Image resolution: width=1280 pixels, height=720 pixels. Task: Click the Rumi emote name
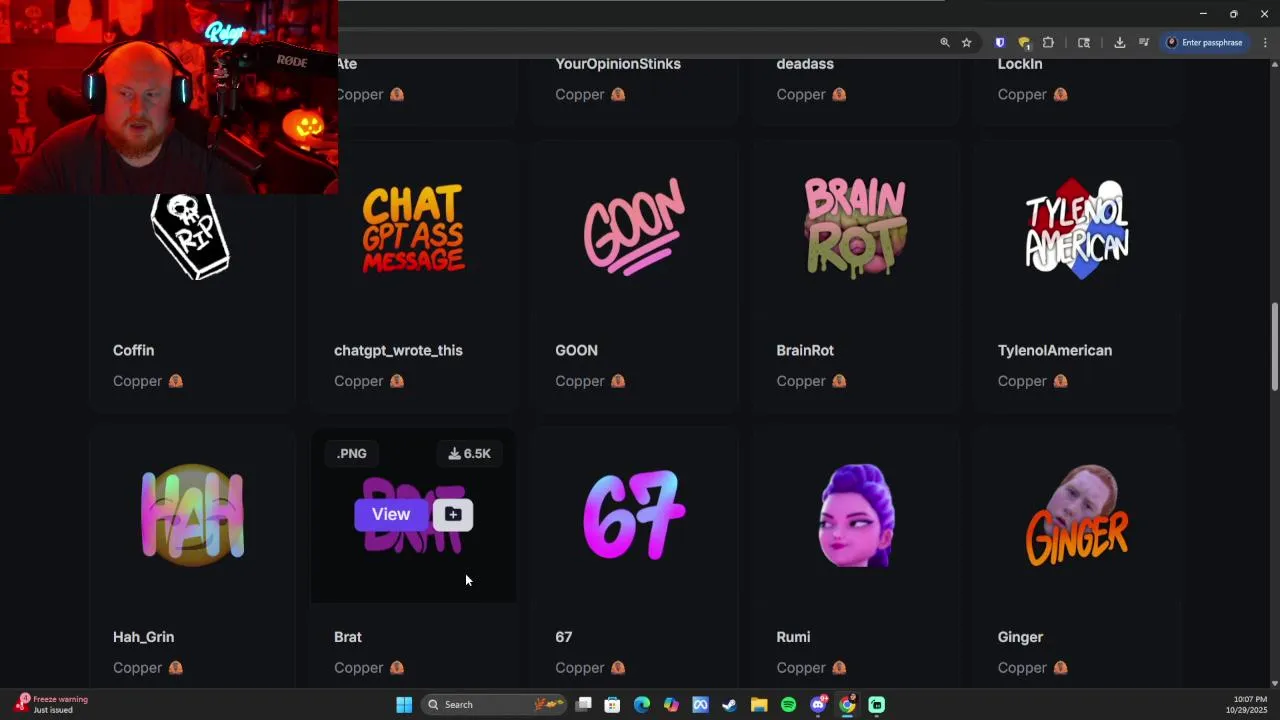click(x=793, y=637)
